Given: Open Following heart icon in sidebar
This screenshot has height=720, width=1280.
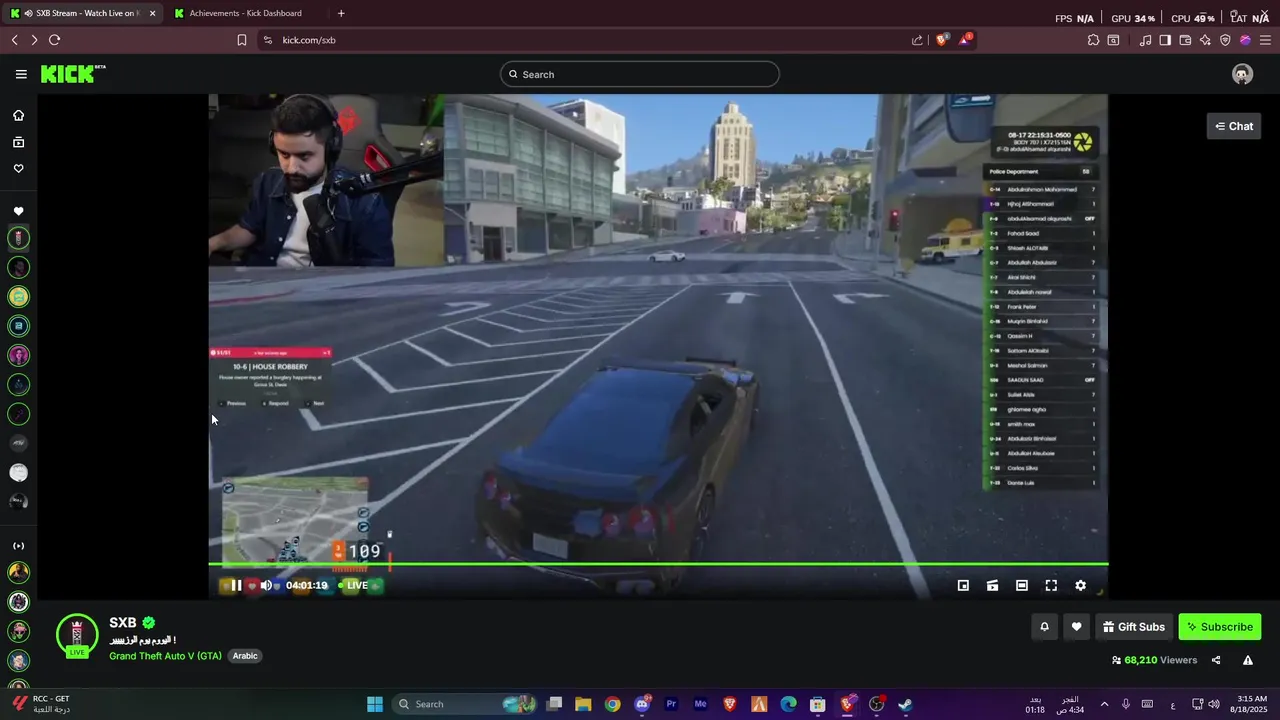Looking at the screenshot, I should pos(18,168).
